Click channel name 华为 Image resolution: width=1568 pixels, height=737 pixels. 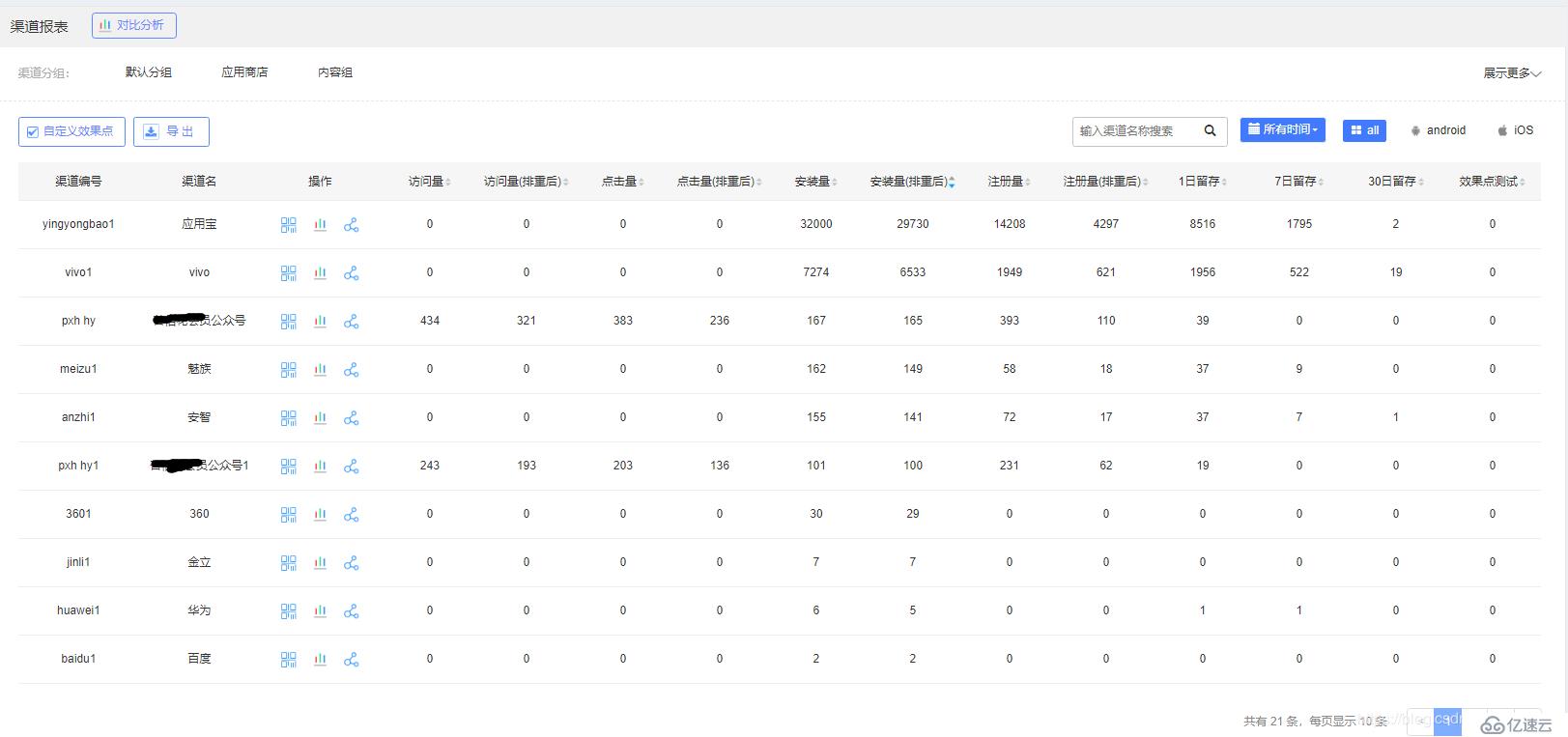click(199, 610)
